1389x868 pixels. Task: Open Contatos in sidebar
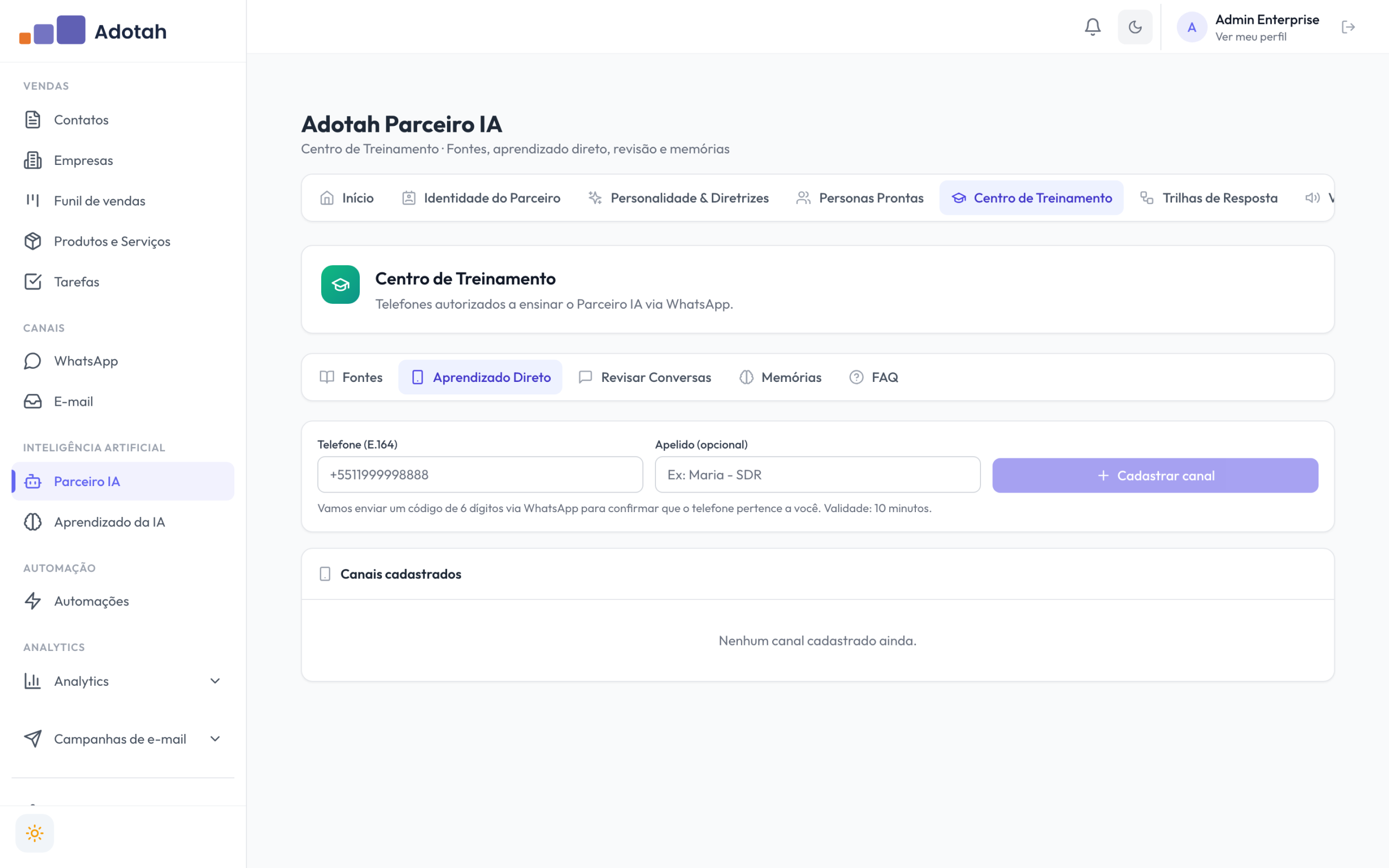click(x=122, y=119)
